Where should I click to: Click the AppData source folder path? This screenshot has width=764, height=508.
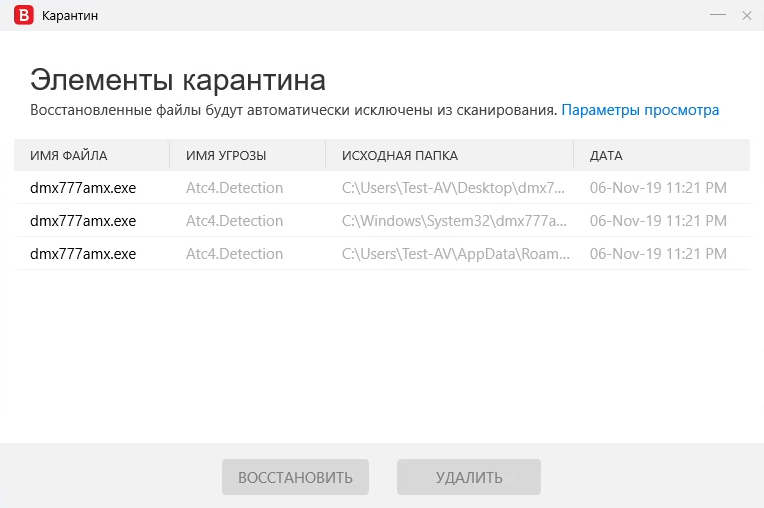[x=454, y=254]
